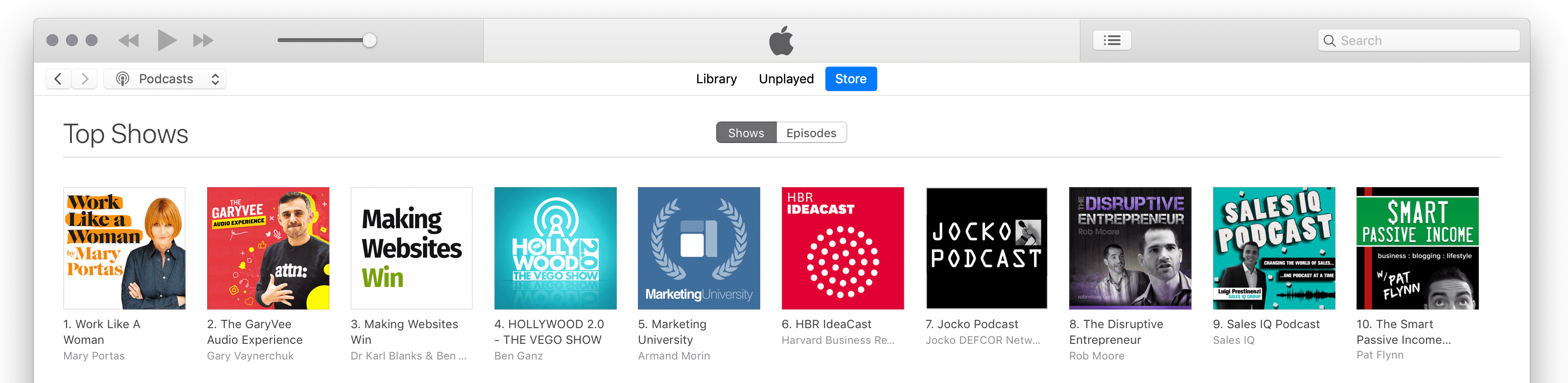Adjust the volume slider knob
The image size is (1568, 383).
coord(370,40)
